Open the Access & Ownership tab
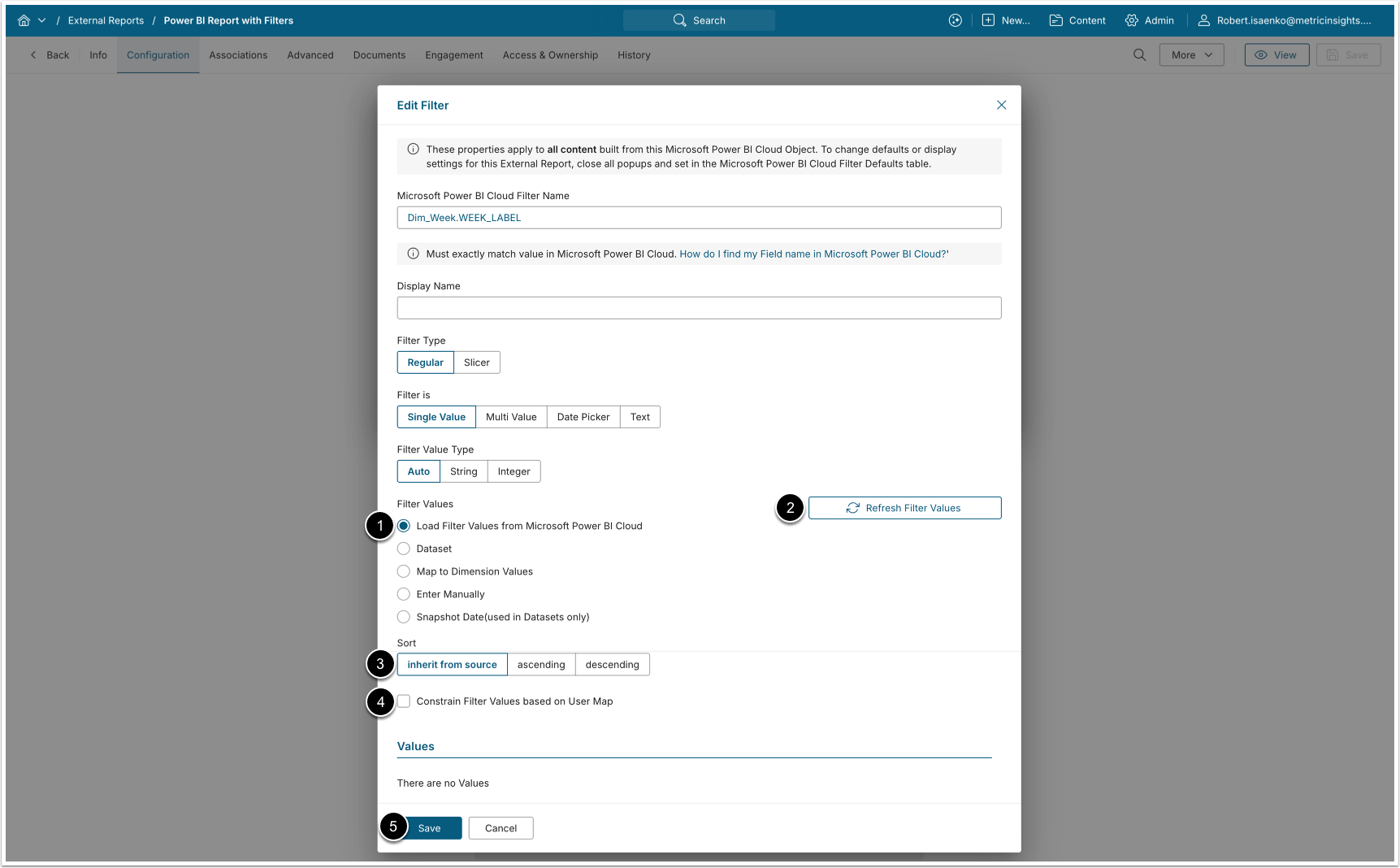Viewport: 1400px width, 868px height. 550,55
